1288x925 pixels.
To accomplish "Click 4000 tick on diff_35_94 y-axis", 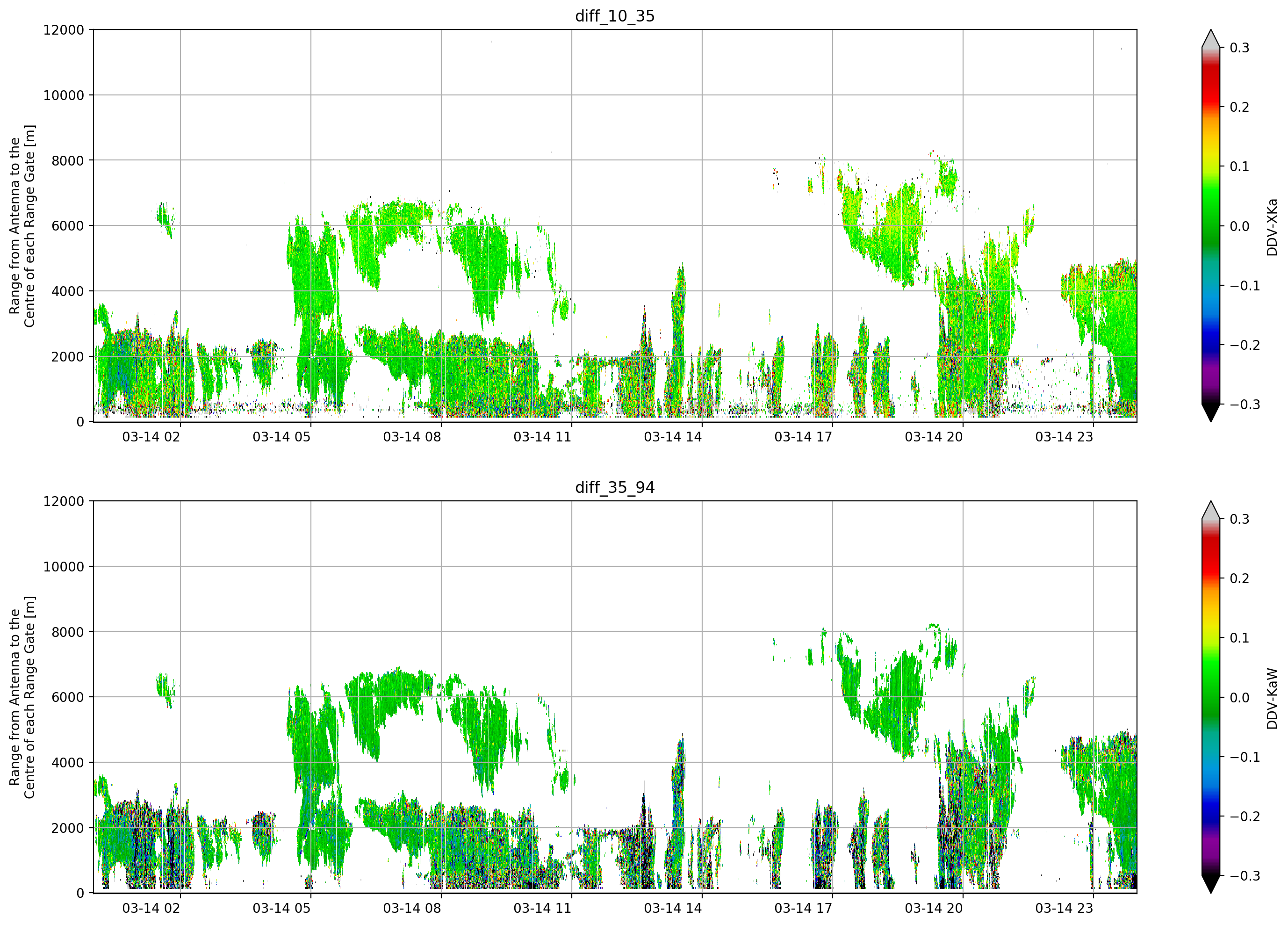I will 68,763.
